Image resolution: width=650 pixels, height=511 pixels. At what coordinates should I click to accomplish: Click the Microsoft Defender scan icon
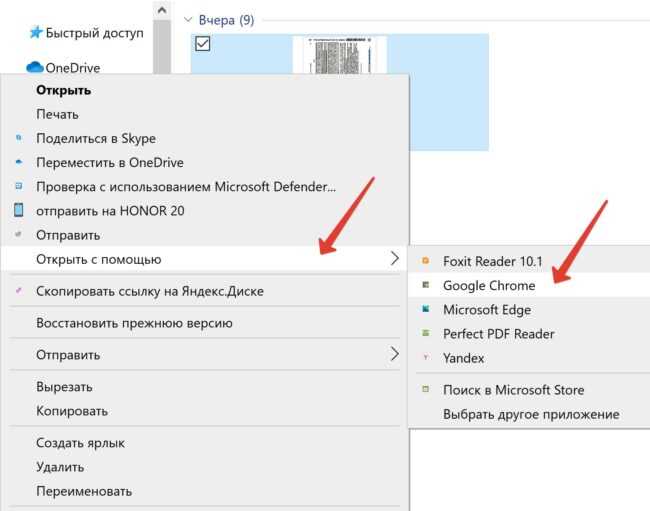pyautogui.click(x=19, y=187)
